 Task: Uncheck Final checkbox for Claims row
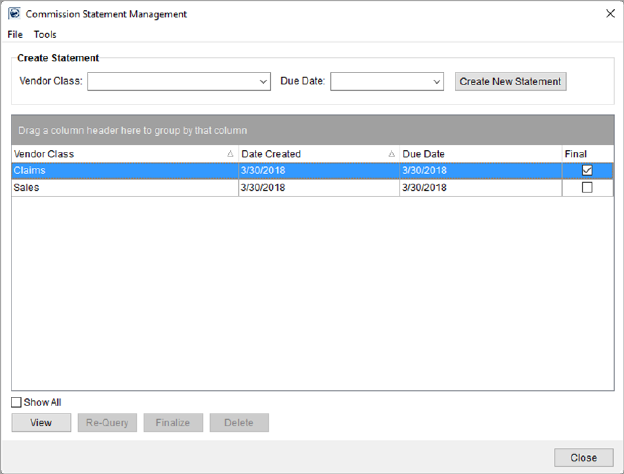pyautogui.click(x=587, y=171)
